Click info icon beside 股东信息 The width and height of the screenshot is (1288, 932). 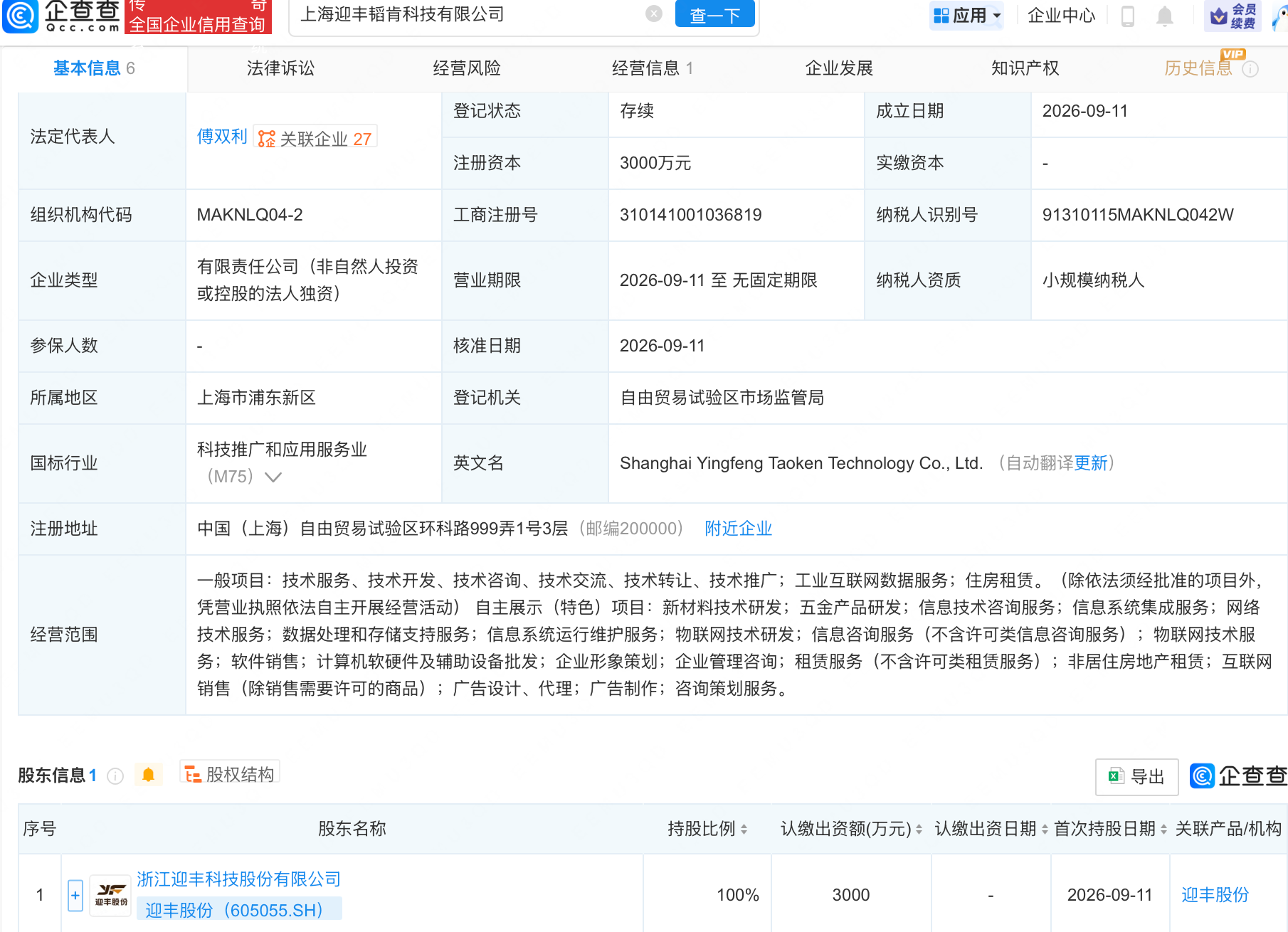[115, 776]
